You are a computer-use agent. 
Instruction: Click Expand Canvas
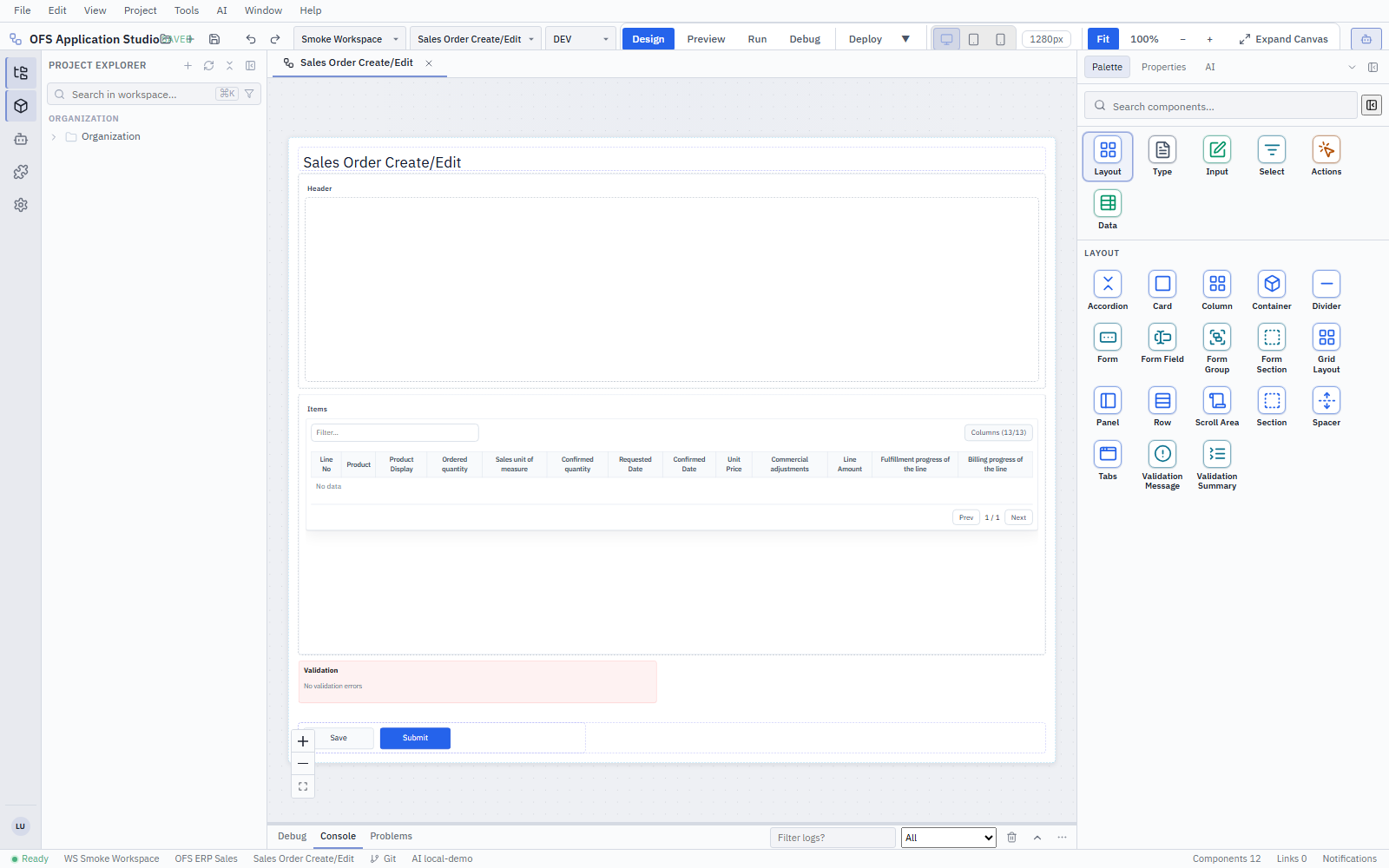pyautogui.click(x=1284, y=39)
